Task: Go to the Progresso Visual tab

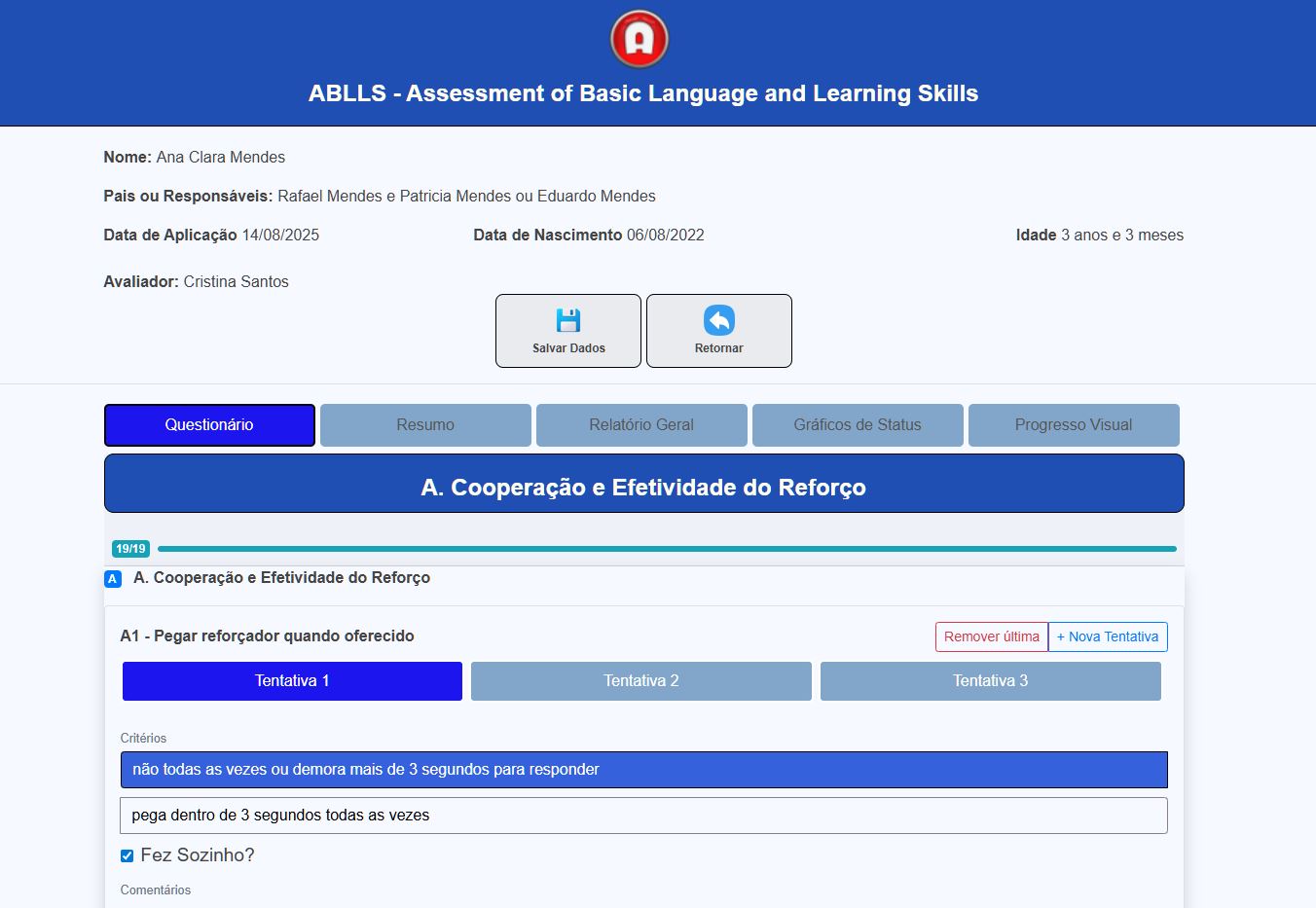Action: pos(1074,425)
